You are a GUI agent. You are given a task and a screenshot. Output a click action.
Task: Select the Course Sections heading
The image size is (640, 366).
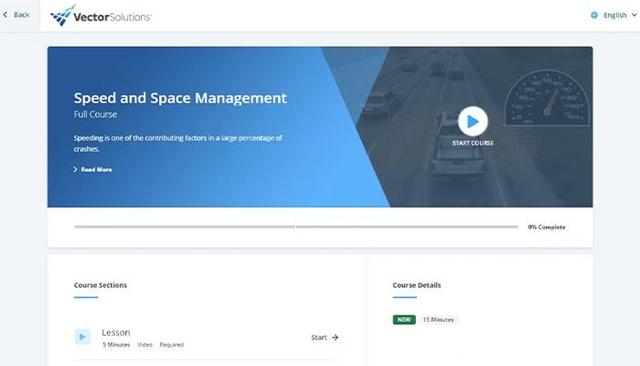(100, 285)
